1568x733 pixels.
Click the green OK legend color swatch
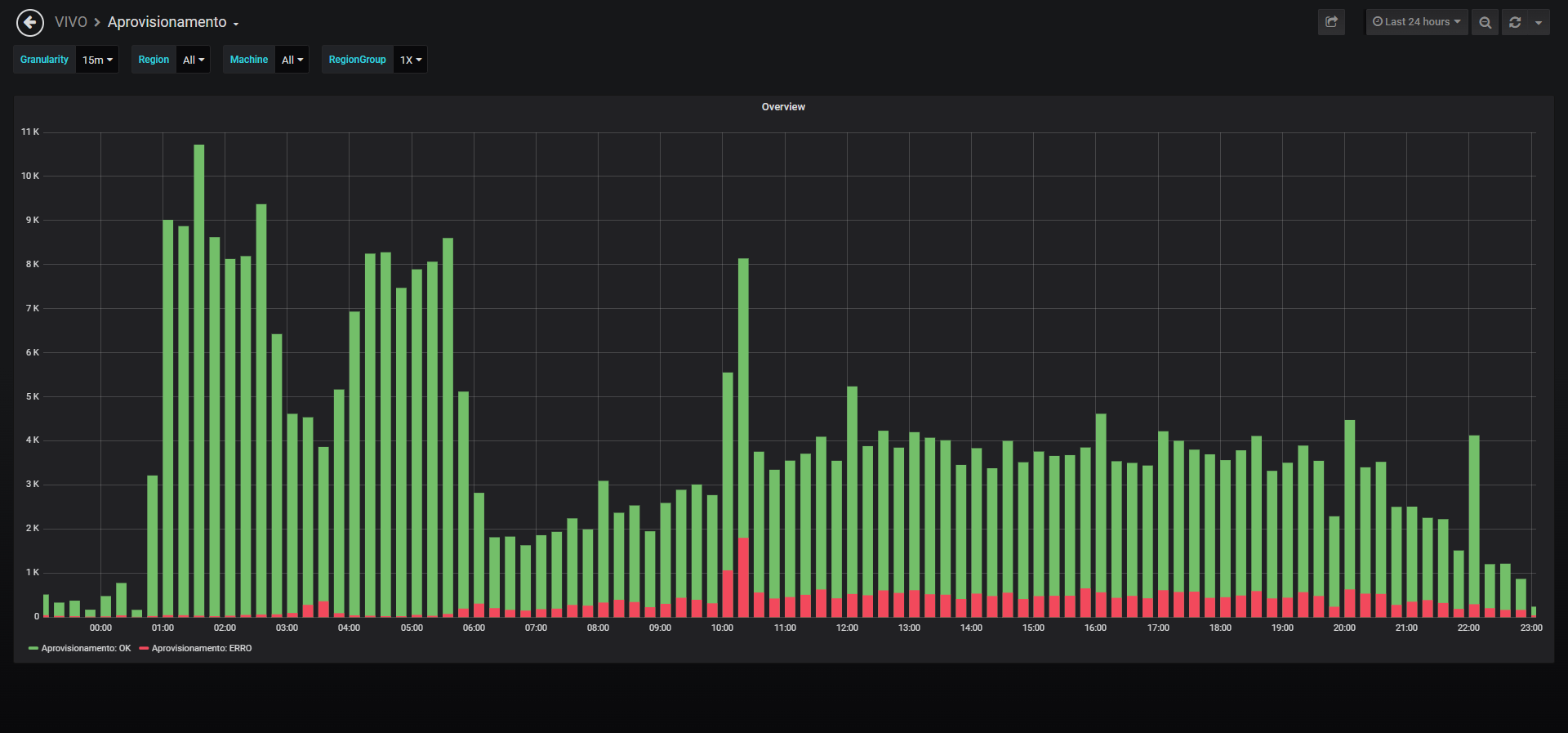point(33,649)
